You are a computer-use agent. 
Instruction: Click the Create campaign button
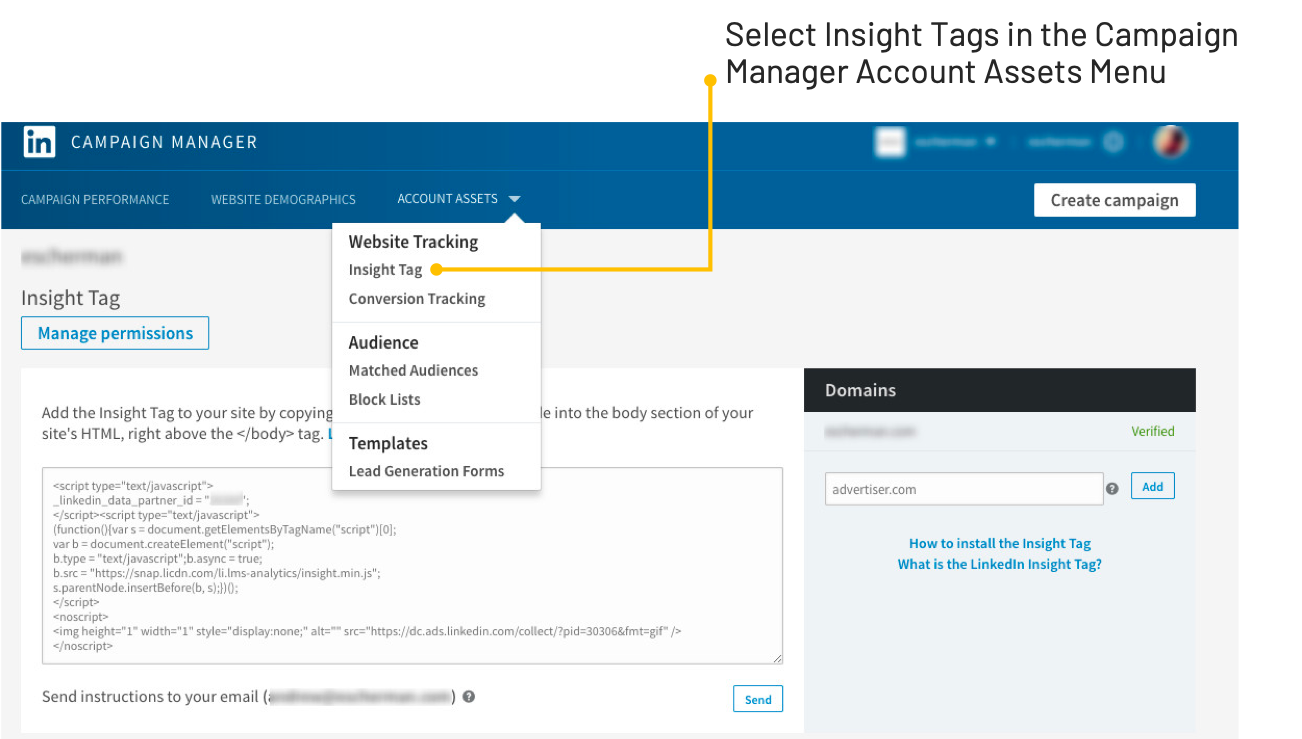(1114, 199)
